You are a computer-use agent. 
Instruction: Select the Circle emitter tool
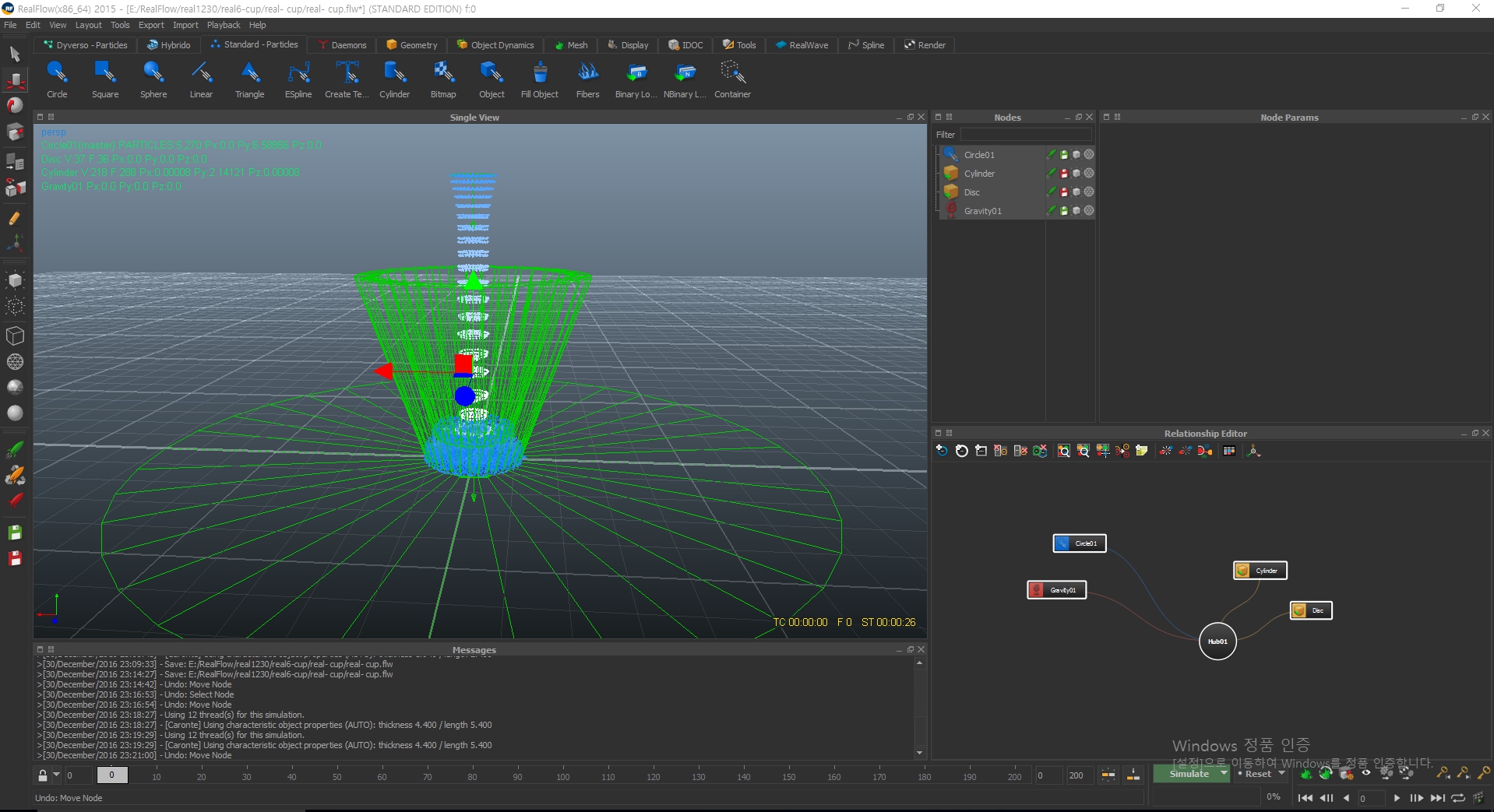pyautogui.click(x=57, y=80)
